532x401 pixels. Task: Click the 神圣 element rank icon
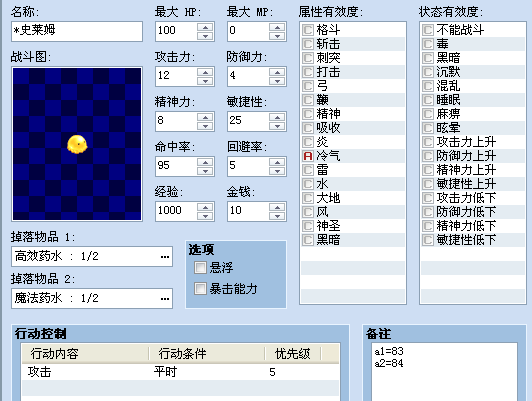point(308,226)
